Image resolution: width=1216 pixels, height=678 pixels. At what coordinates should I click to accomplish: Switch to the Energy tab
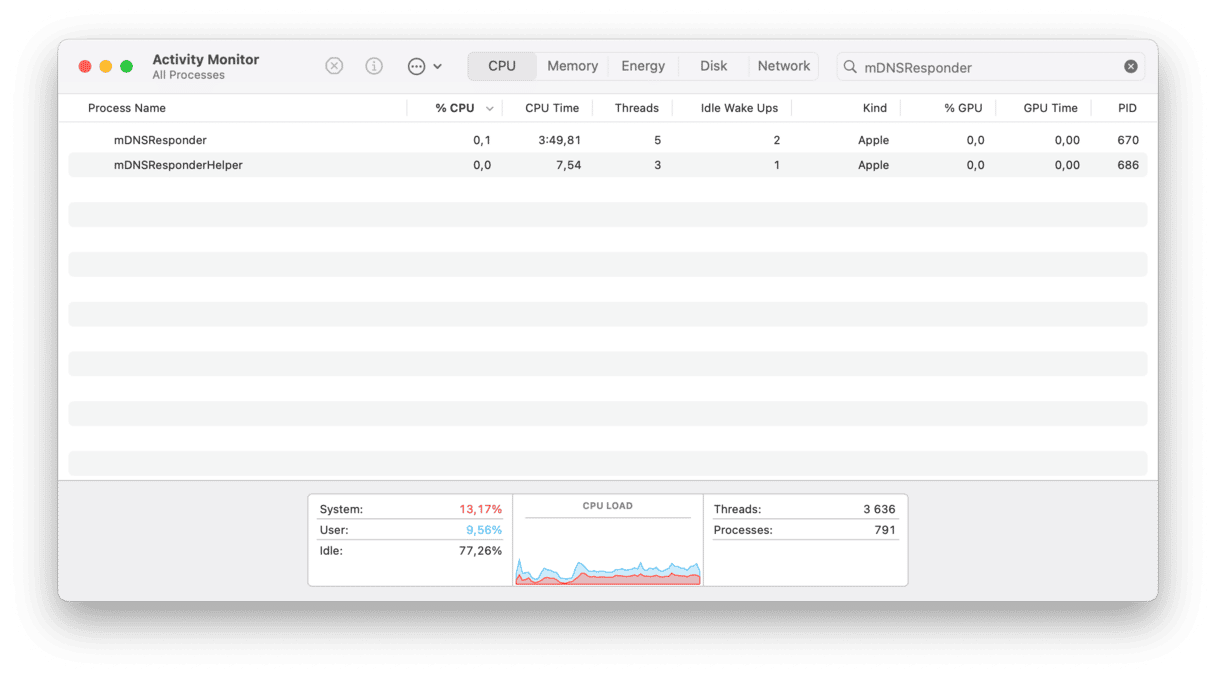click(643, 66)
